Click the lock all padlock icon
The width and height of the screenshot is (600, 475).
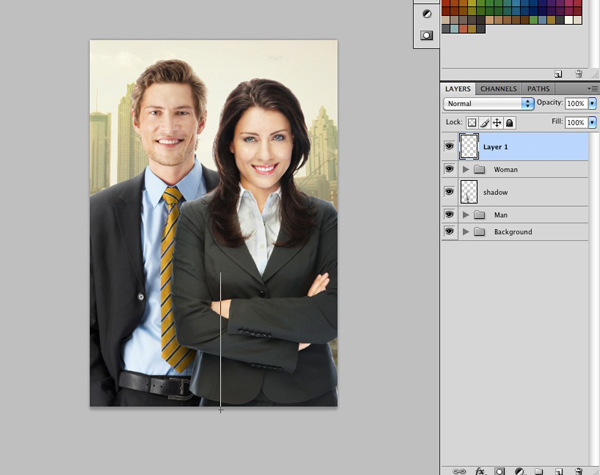tap(510, 123)
